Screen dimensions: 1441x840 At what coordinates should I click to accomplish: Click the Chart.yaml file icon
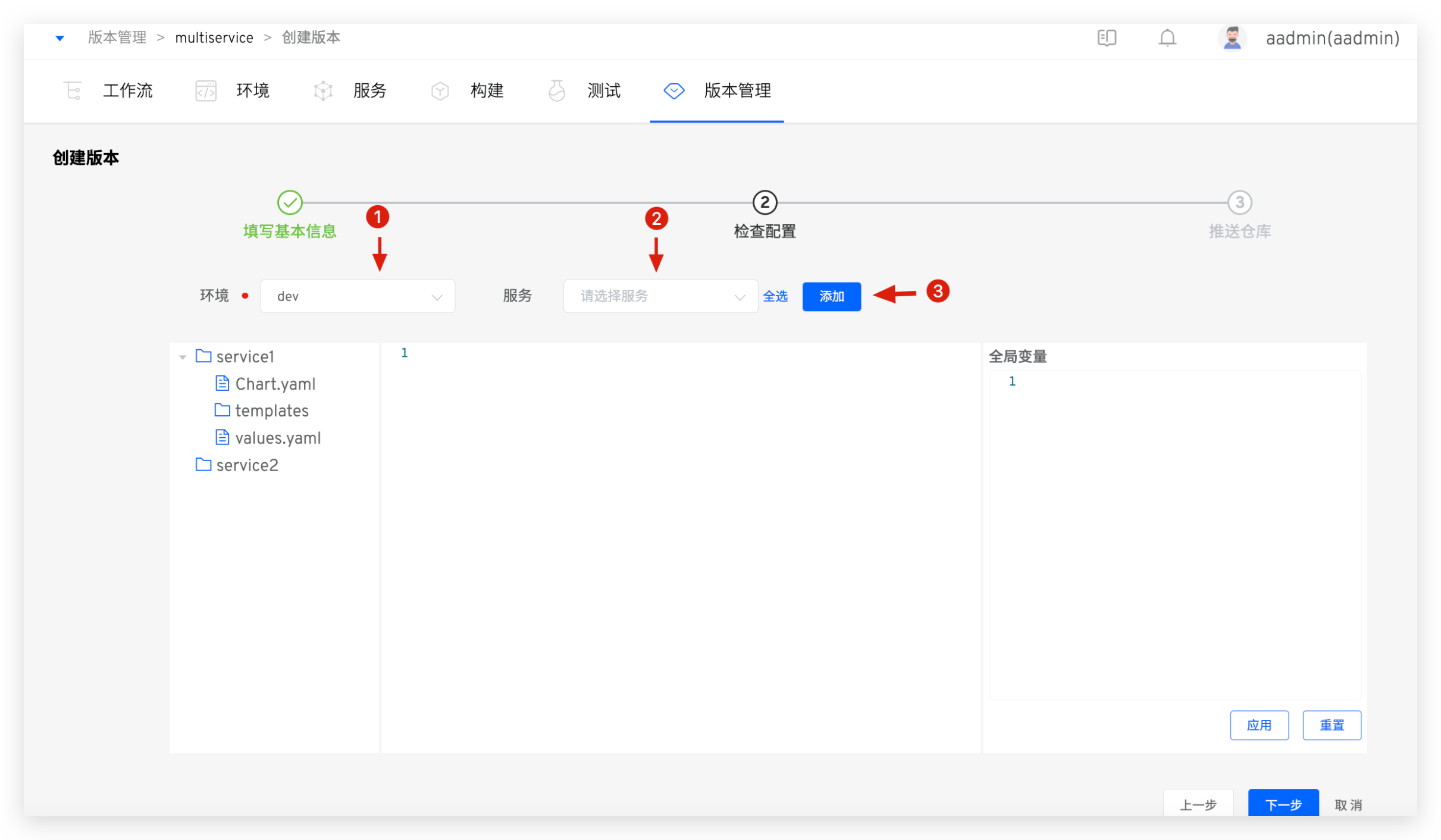(x=222, y=384)
